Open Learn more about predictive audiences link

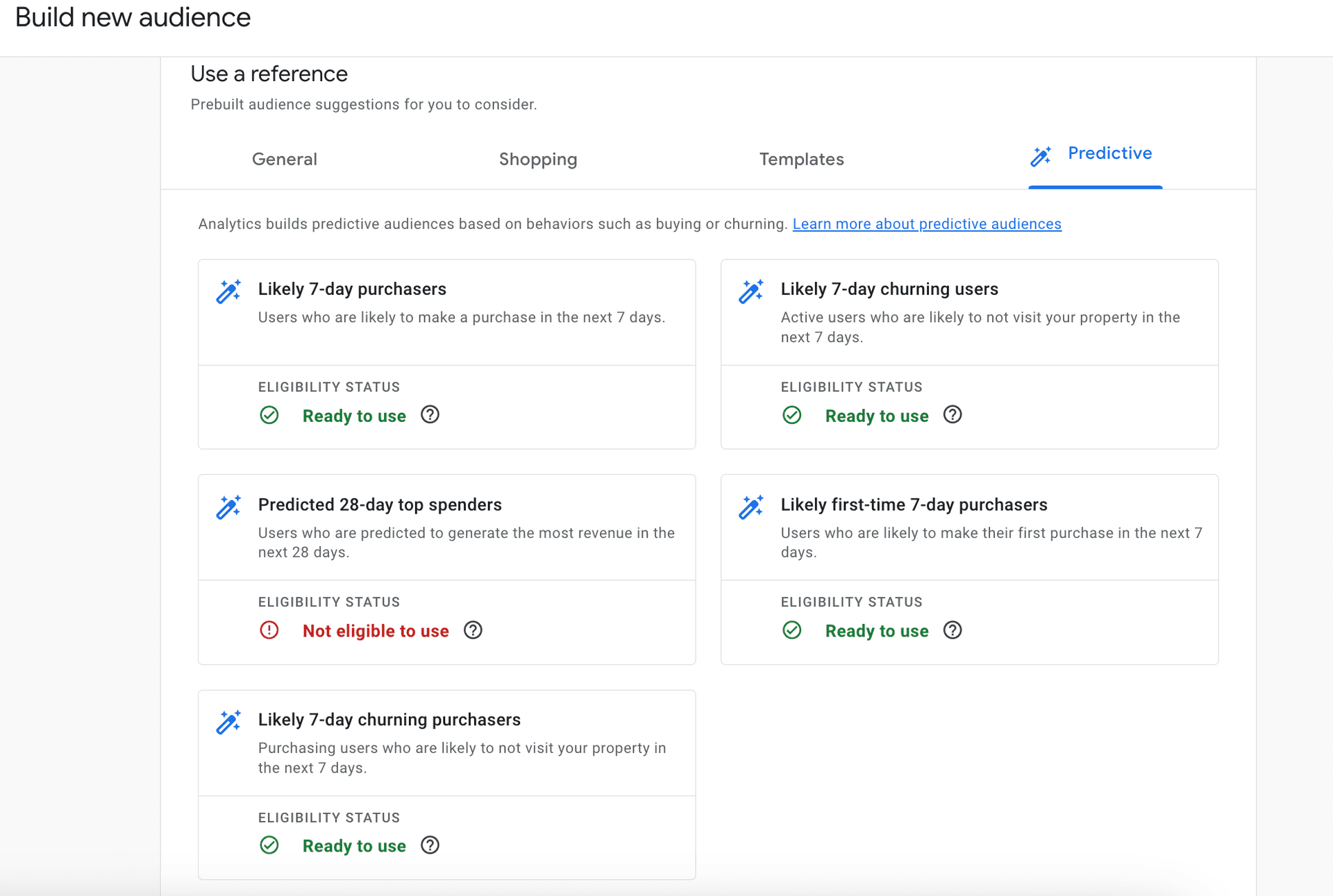click(x=926, y=224)
